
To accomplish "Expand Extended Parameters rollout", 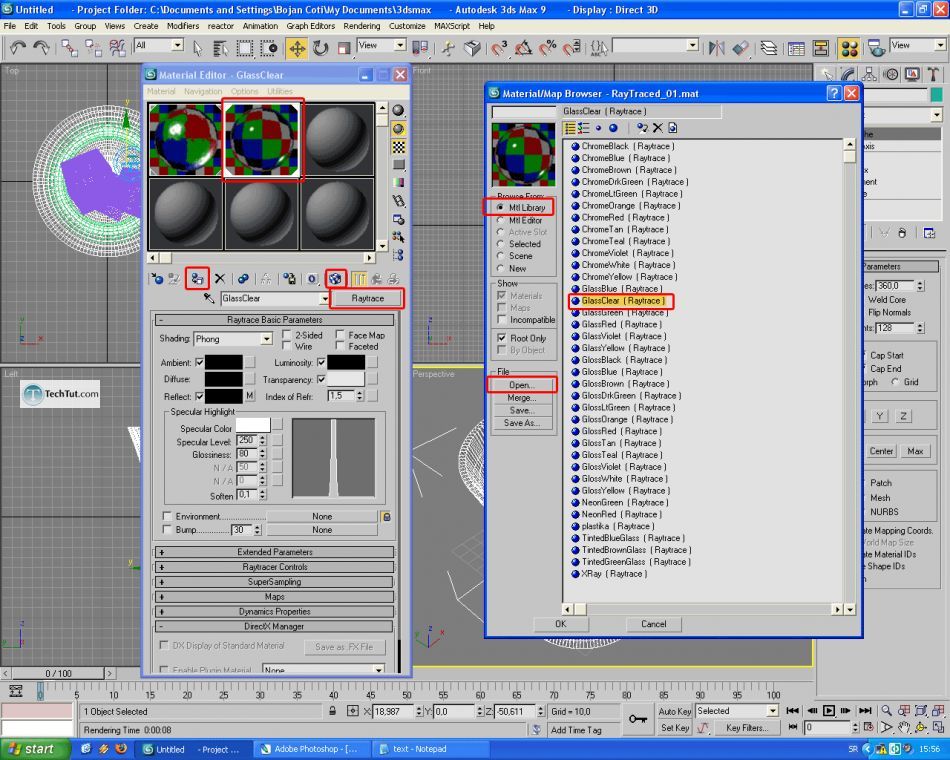I will pos(274,552).
